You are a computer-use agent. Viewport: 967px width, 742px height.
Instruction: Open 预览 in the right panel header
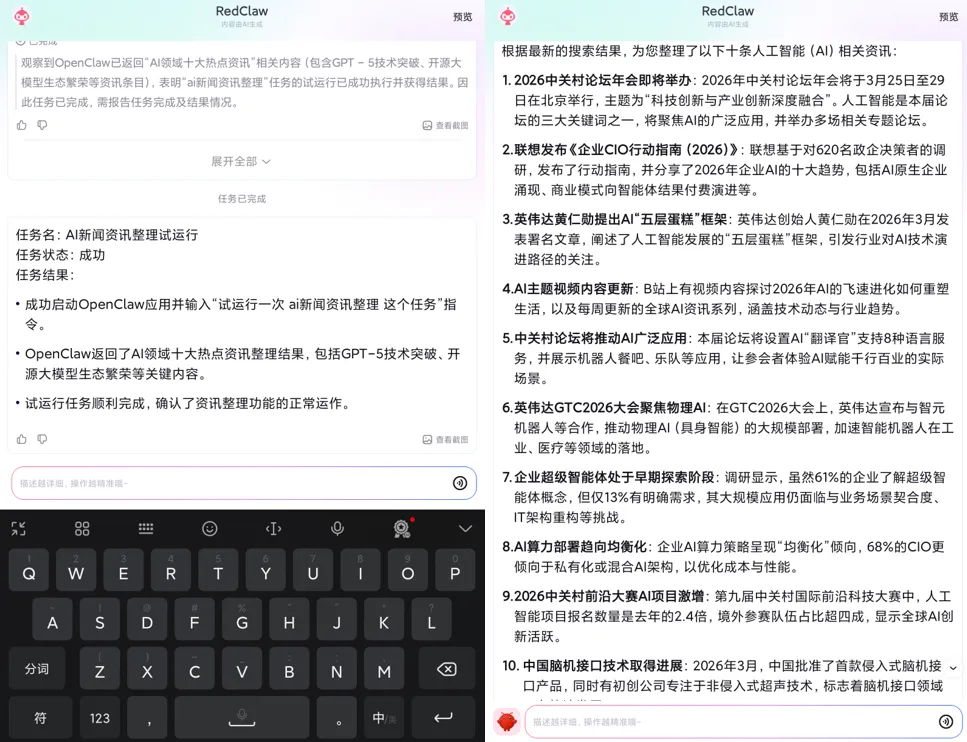[948, 17]
